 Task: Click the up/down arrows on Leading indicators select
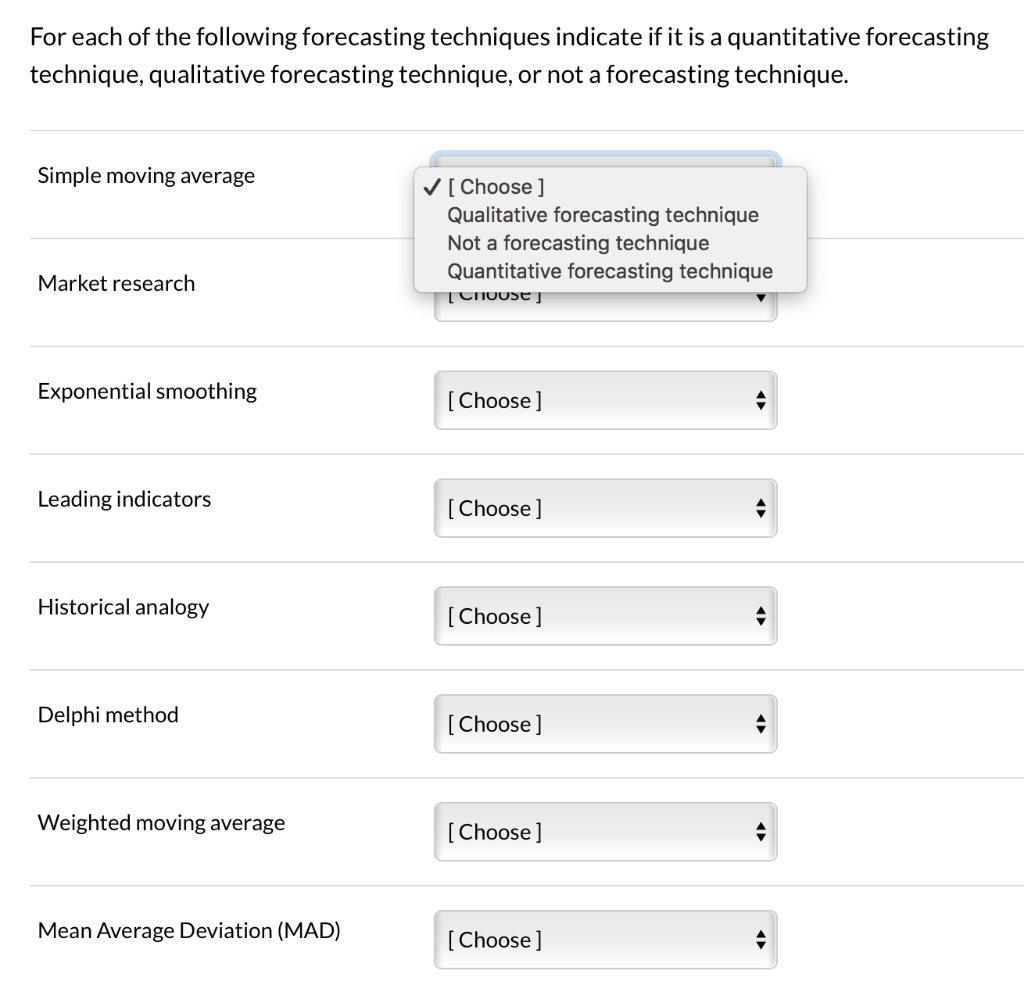762,508
